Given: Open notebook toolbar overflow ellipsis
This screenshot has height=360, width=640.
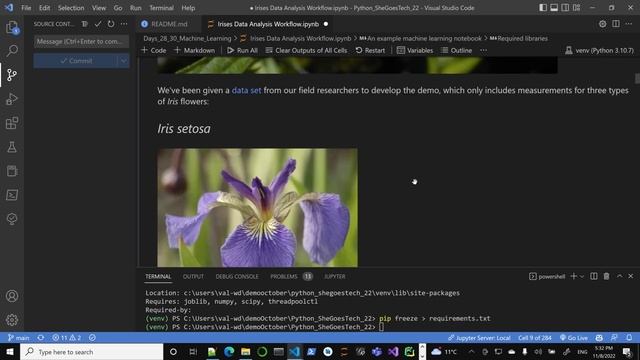Looking at the screenshot, I should [484, 50].
